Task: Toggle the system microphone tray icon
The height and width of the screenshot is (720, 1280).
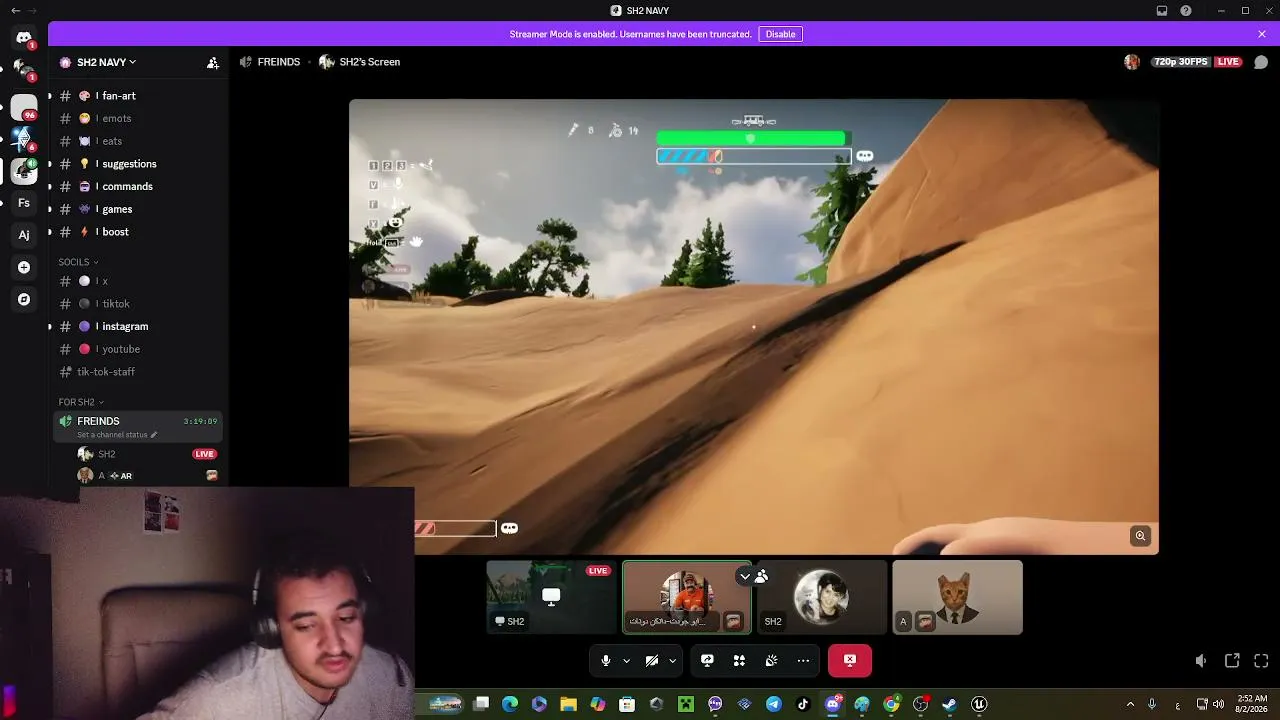Action: click(x=1152, y=704)
